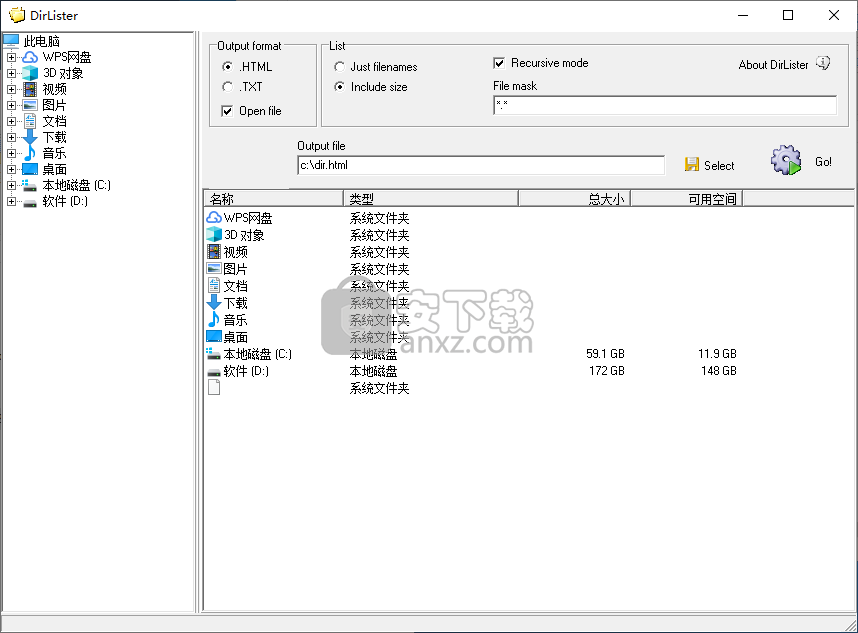Click the 59.1 GB total size cell
The image size is (858, 633).
click(605, 353)
